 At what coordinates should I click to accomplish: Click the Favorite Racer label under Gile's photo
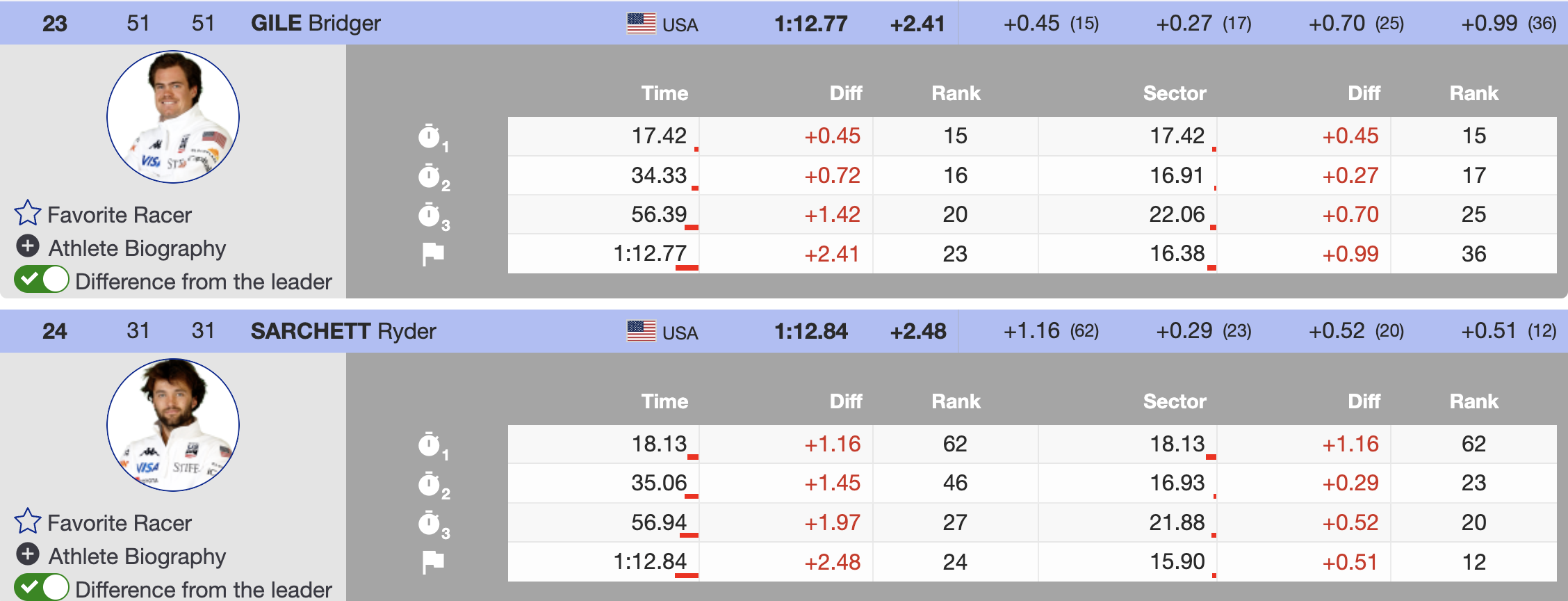119,215
